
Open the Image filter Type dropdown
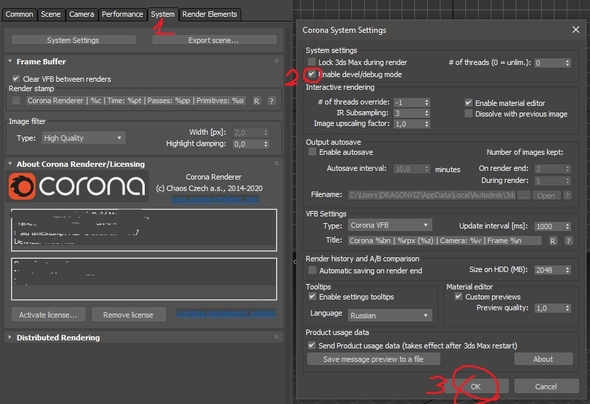[83, 138]
